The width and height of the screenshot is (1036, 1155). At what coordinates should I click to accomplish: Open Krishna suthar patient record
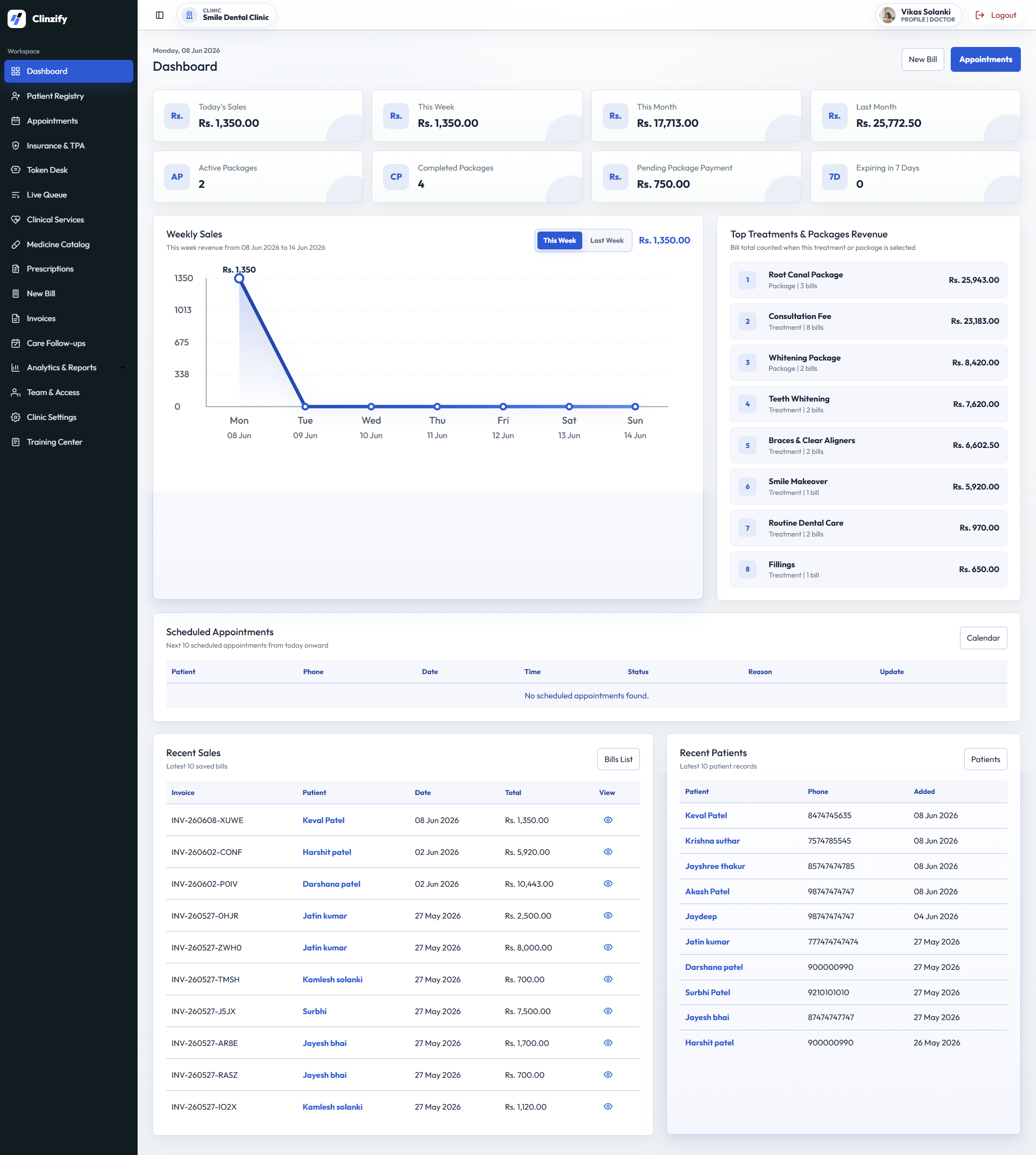[712, 841]
